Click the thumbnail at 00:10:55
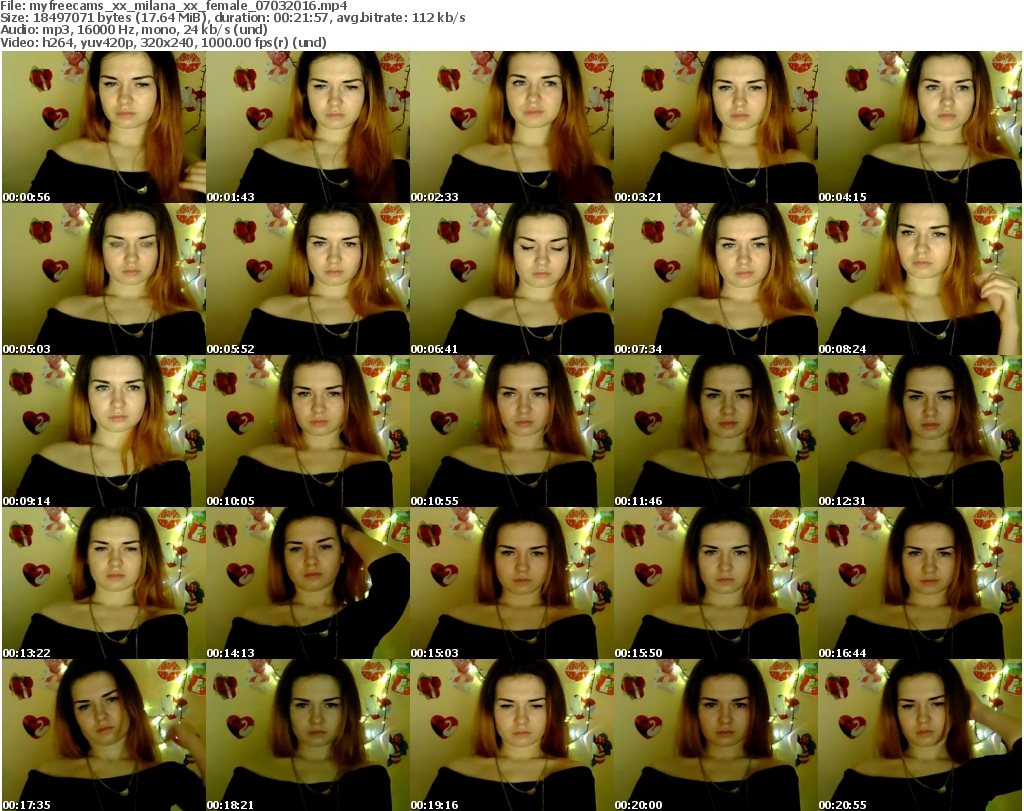This screenshot has height=811, width=1024. 511,431
